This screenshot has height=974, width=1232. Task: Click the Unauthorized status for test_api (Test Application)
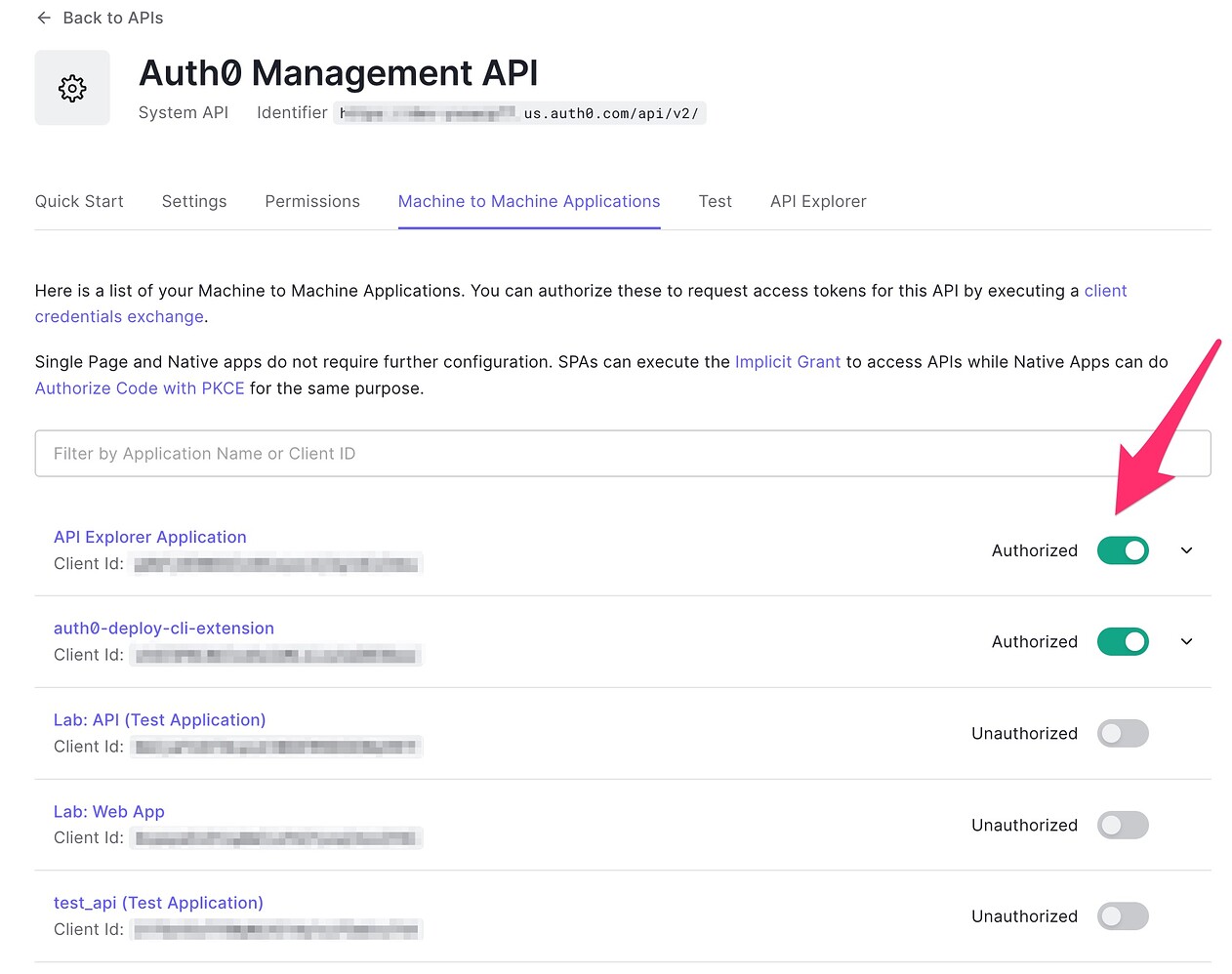click(1025, 916)
